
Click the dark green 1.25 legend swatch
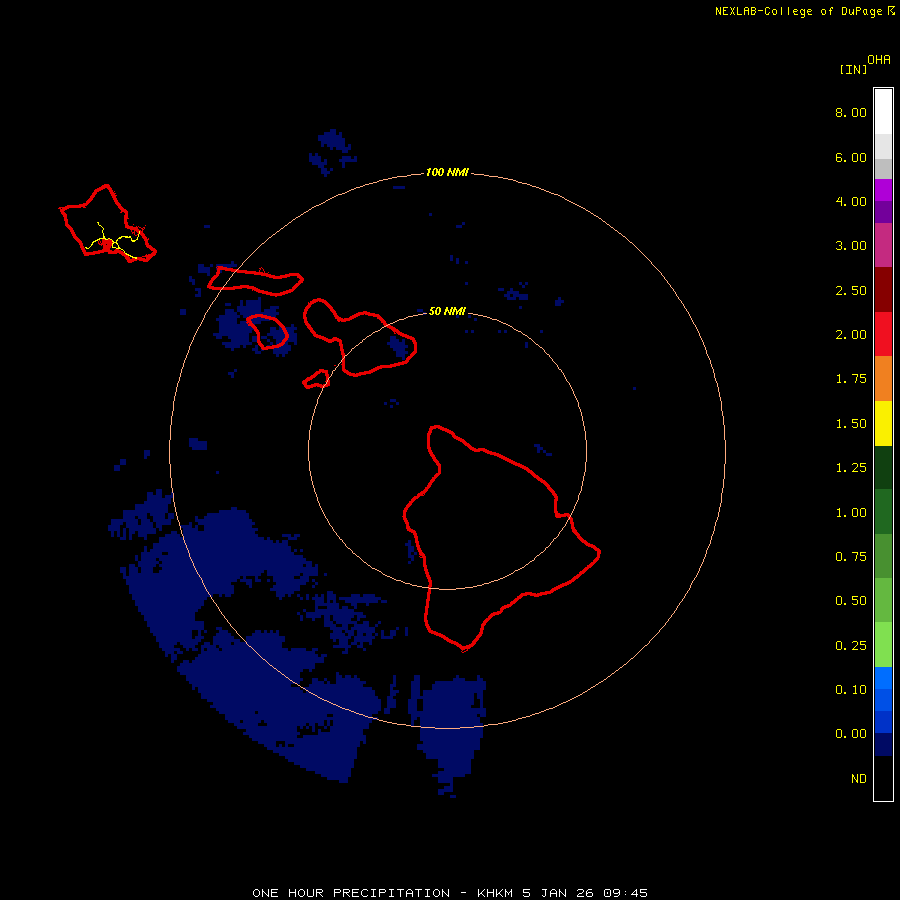[x=883, y=467]
